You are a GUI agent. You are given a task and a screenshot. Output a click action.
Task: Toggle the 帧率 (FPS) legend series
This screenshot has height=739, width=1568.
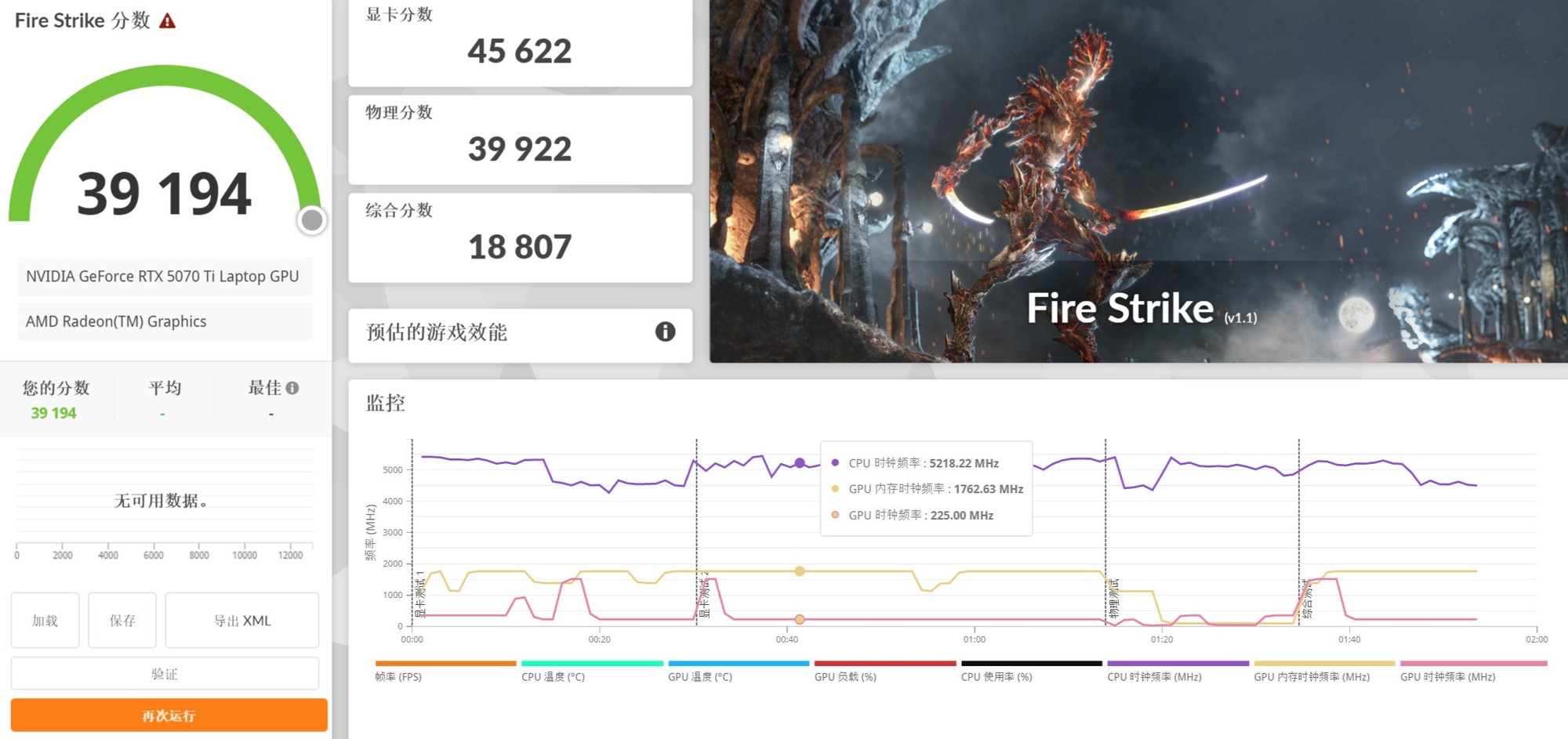[445, 672]
